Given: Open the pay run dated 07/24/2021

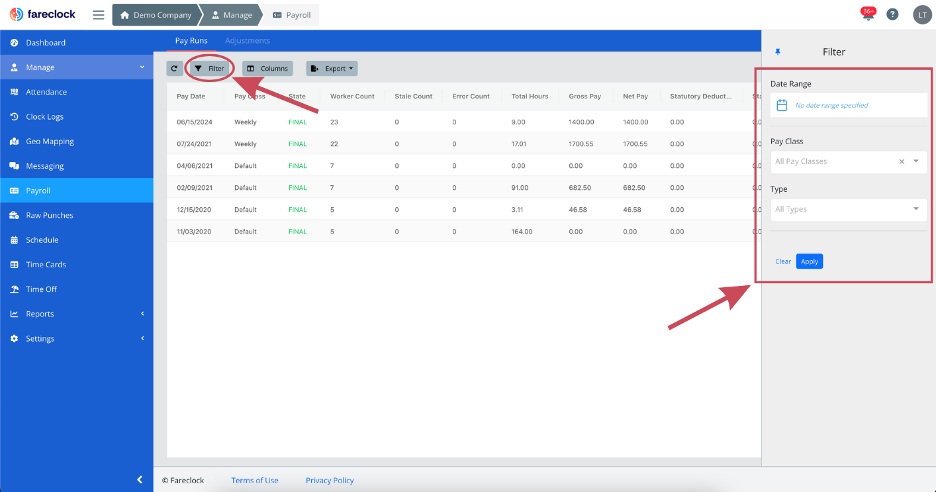Looking at the screenshot, I should tap(464, 144).
